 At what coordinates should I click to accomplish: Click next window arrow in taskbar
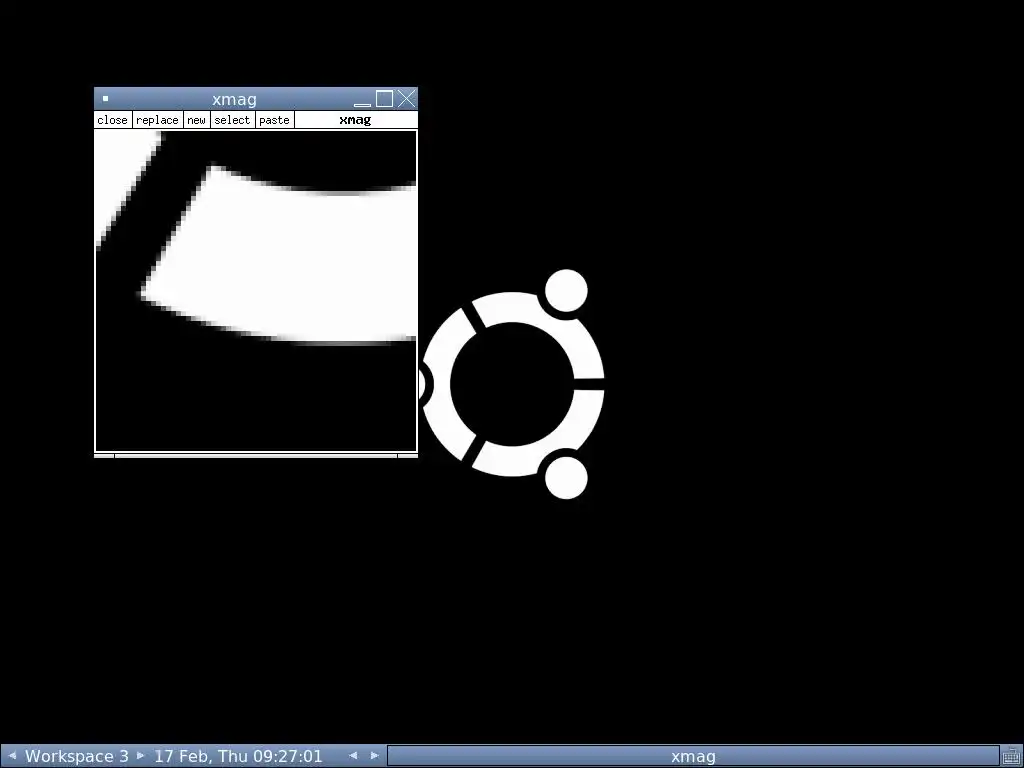point(375,756)
